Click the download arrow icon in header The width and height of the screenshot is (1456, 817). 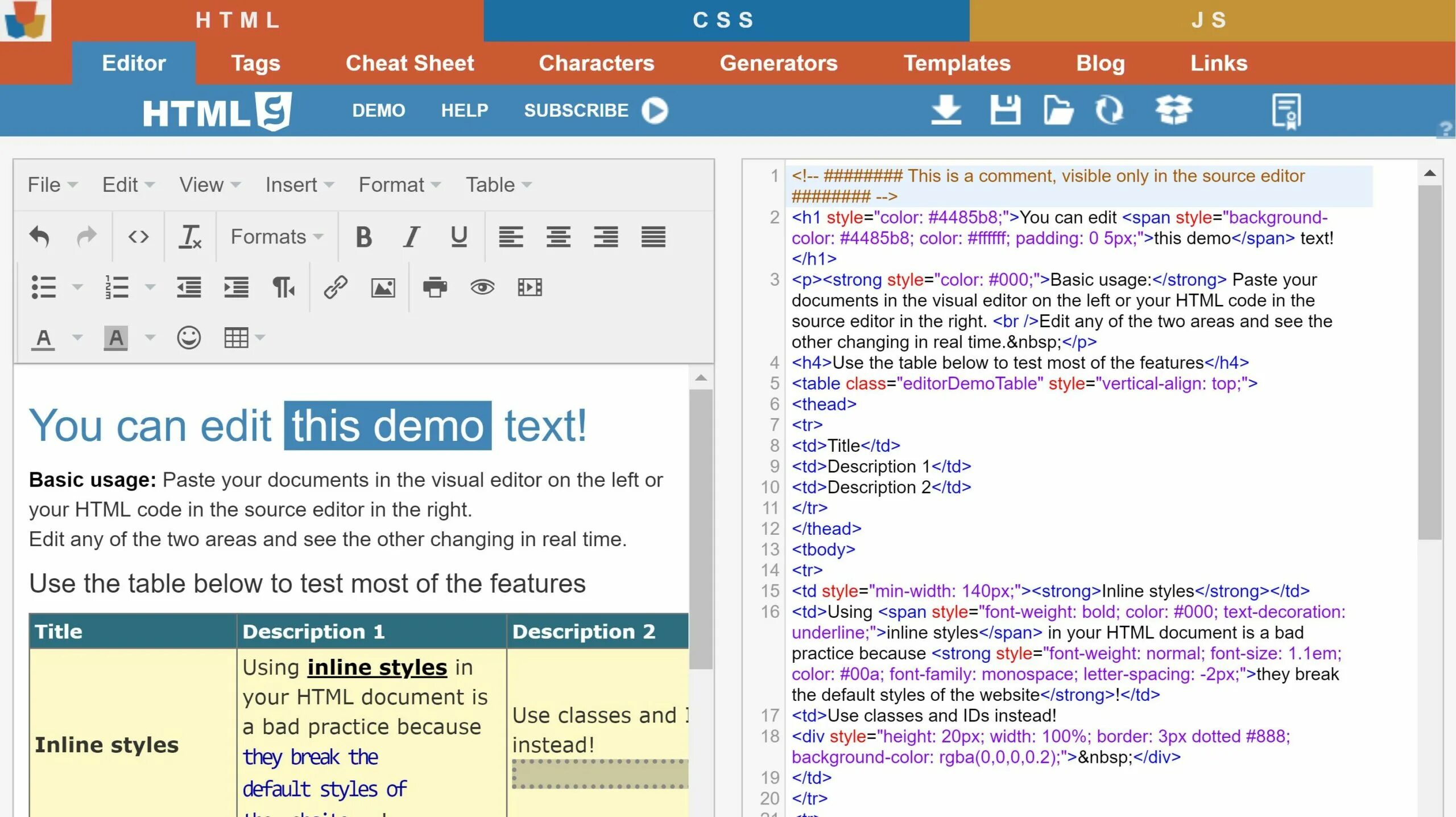click(x=946, y=110)
